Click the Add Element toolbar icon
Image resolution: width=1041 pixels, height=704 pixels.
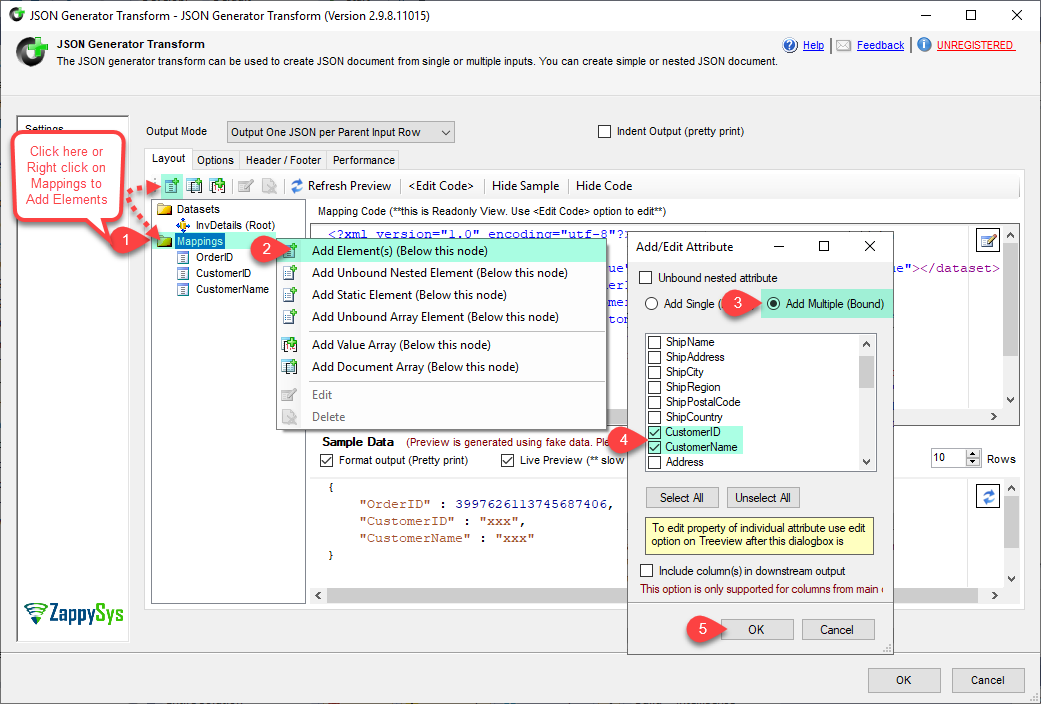(171, 186)
